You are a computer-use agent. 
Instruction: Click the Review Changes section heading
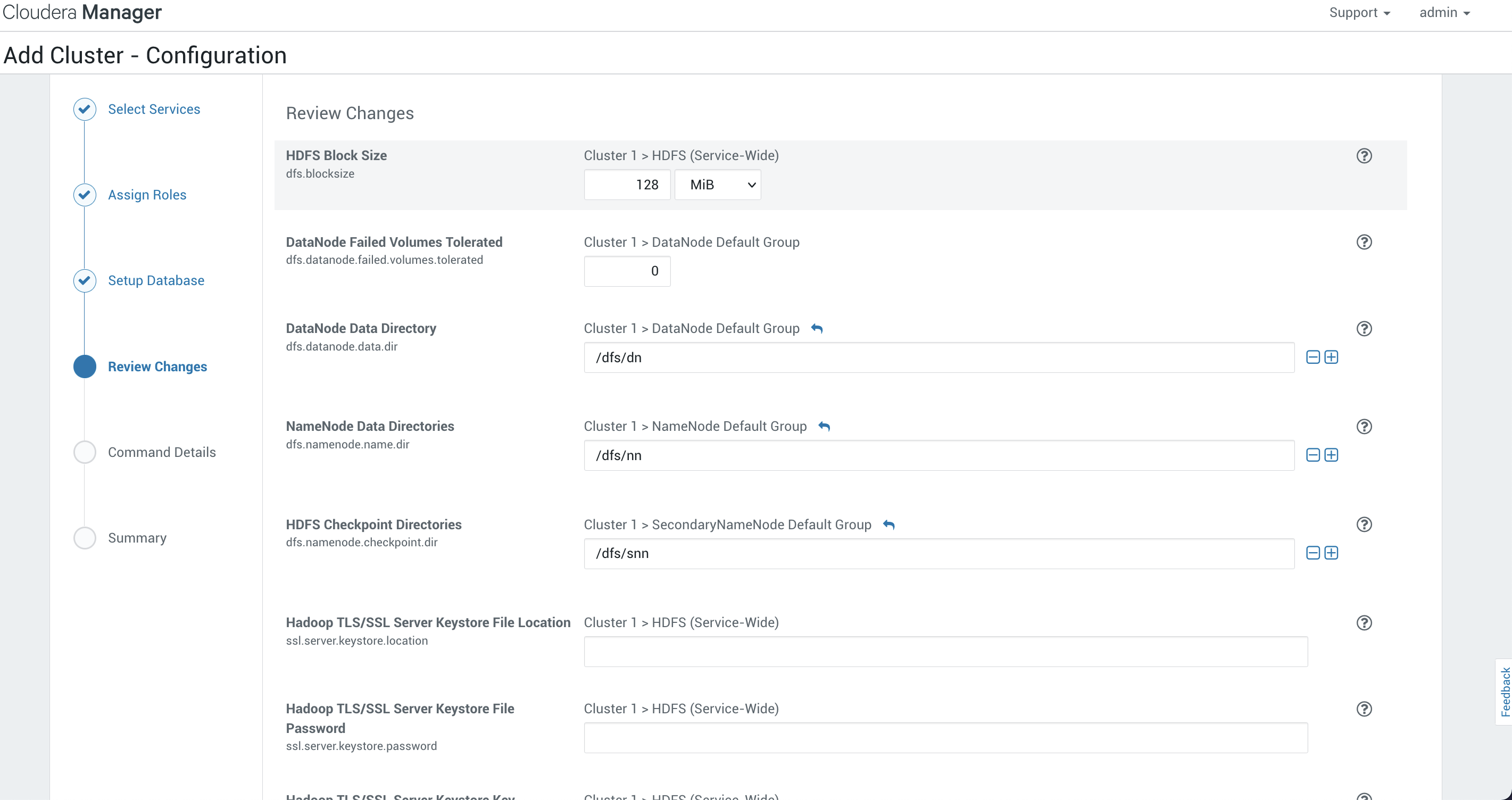[x=350, y=113]
